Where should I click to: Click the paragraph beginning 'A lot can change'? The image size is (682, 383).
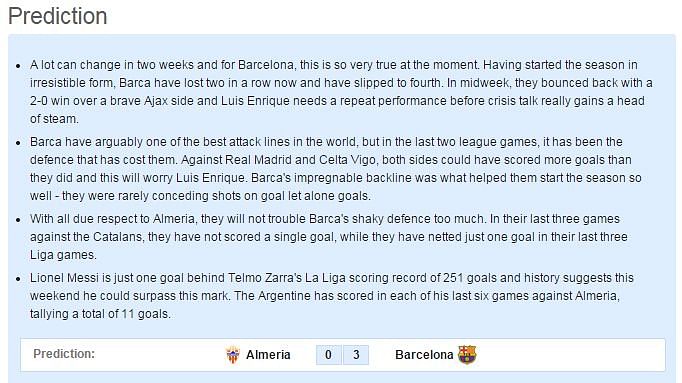point(341,92)
